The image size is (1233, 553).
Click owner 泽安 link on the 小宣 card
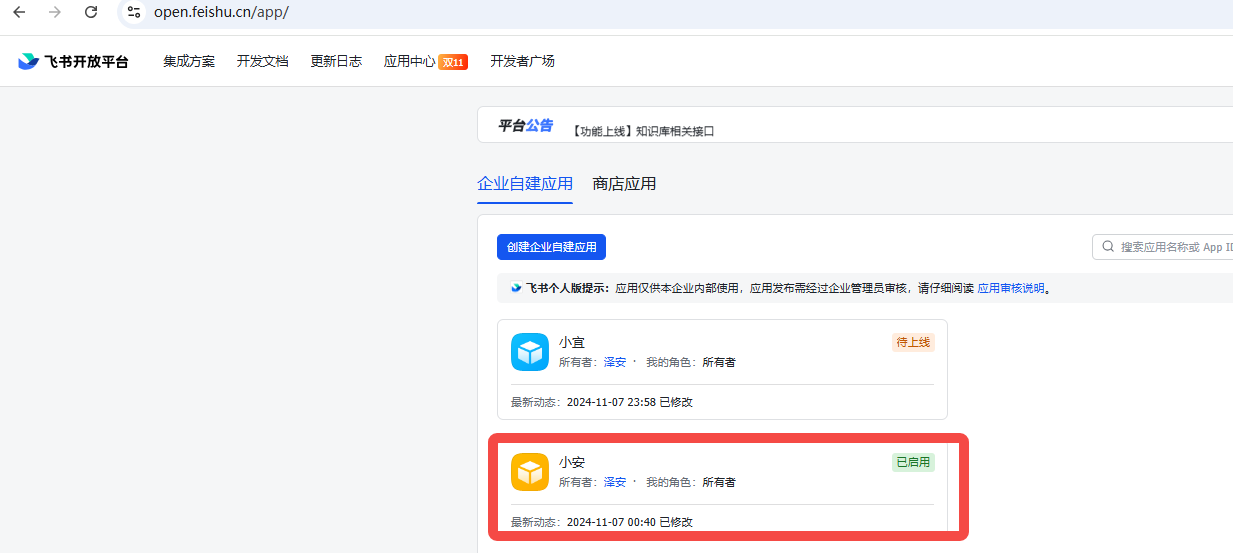click(x=615, y=362)
